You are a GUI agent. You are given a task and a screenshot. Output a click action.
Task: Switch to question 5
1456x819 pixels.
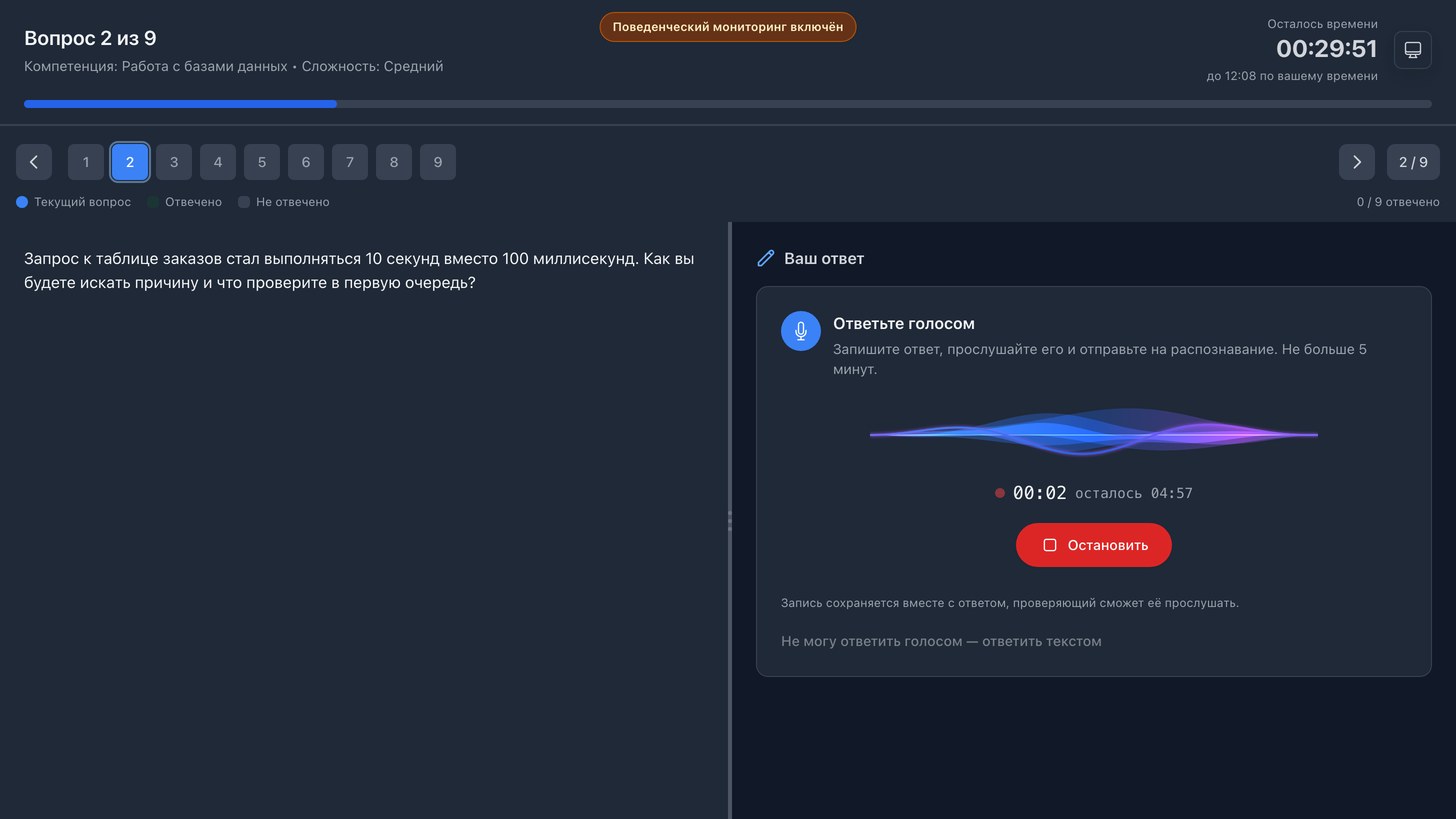pos(262,162)
